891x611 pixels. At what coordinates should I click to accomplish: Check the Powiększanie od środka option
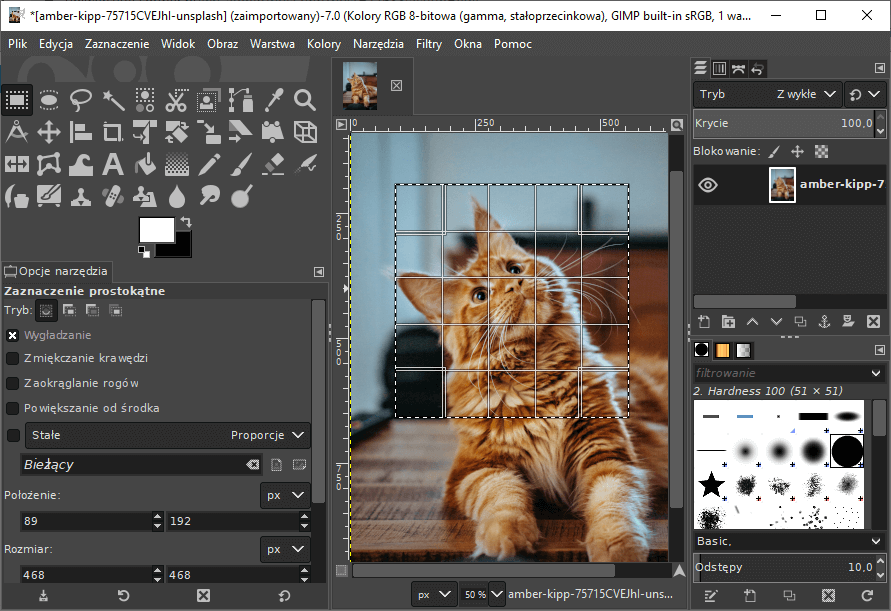point(13,408)
